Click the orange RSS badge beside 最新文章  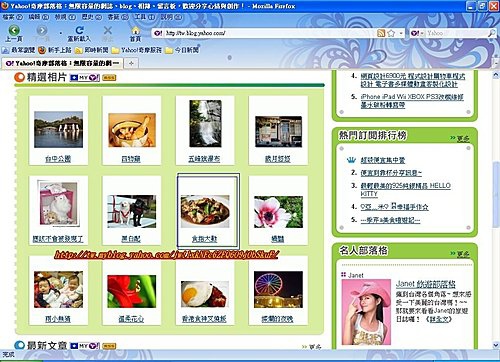109,346
